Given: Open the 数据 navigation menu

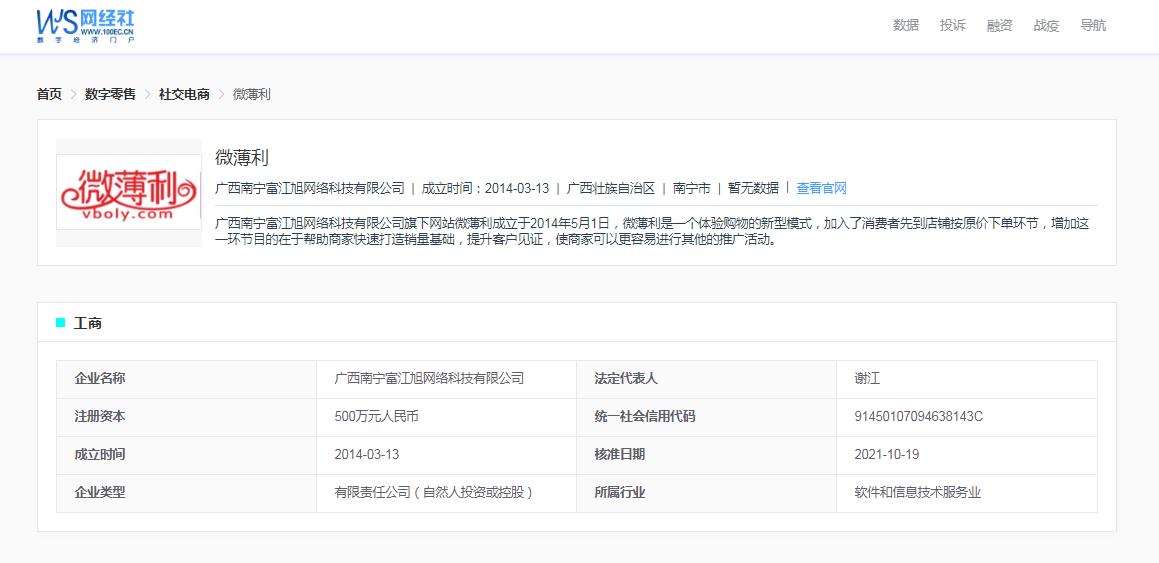Looking at the screenshot, I should coord(905,25).
